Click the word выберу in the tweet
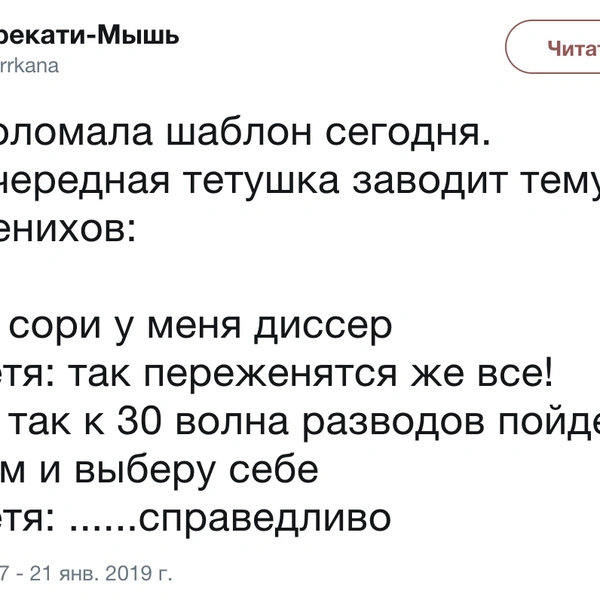Screen dimensions: 600x600 tap(145, 470)
